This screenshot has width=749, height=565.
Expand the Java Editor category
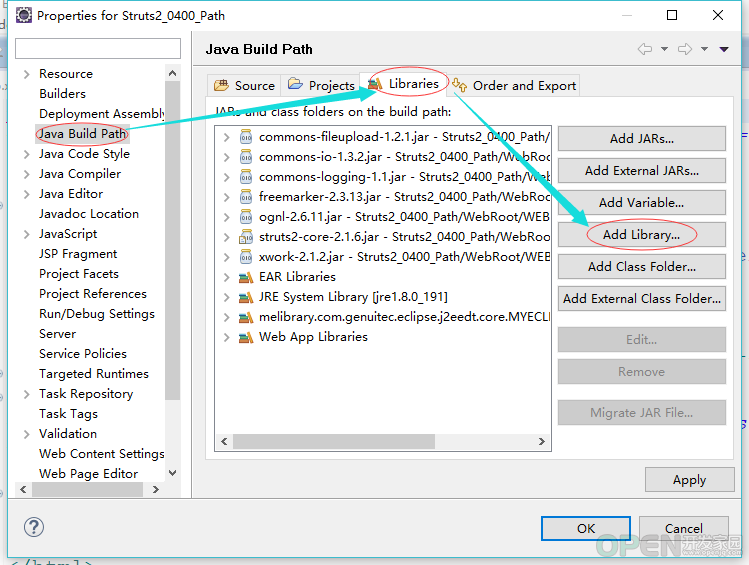click(x=27, y=194)
